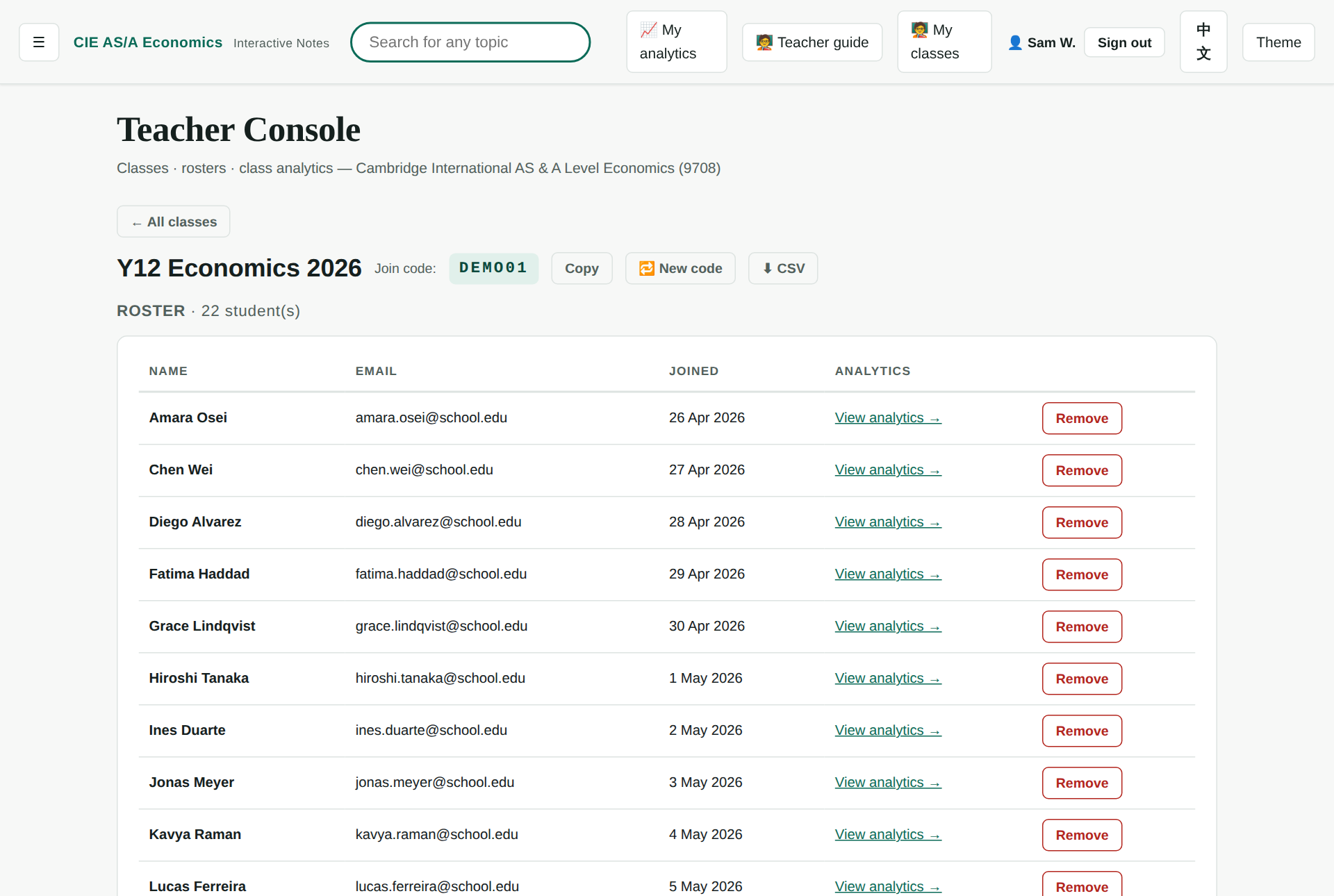Open the hamburger menu icon

tap(39, 42)
